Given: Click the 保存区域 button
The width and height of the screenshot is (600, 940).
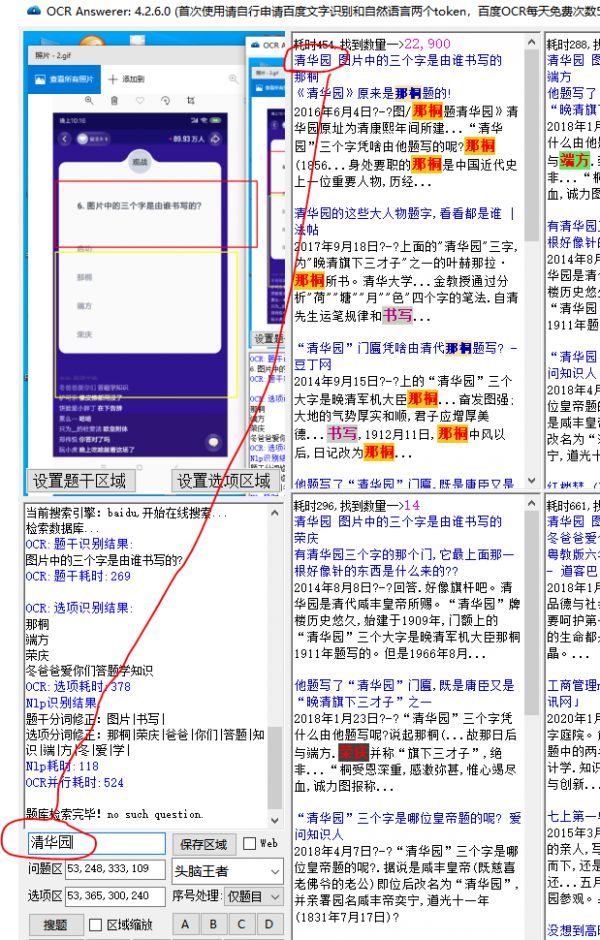Looking at the screenshot, I should [x=203, y=844].
